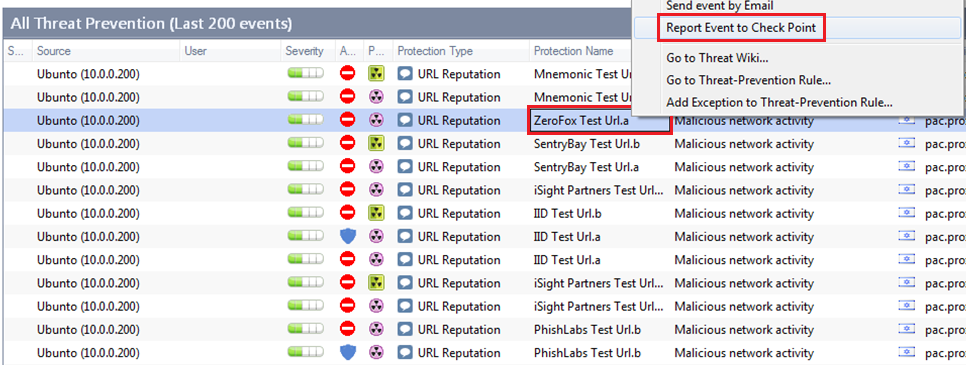Click the URL Reputation icon in ZeroFox row
The height and width of the screenshot is (366, 966).
pyautogui.click(x=405, y=121)
